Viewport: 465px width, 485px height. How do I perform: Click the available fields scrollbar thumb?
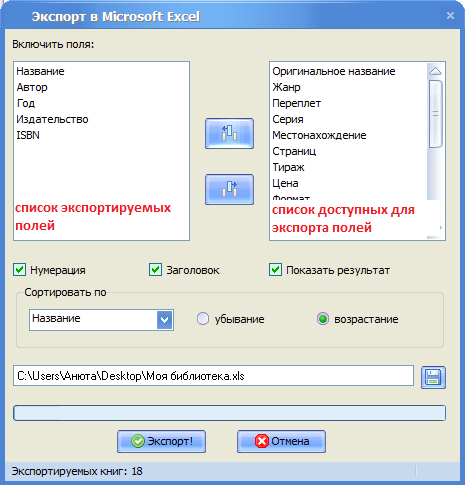[x=435, y=114]
